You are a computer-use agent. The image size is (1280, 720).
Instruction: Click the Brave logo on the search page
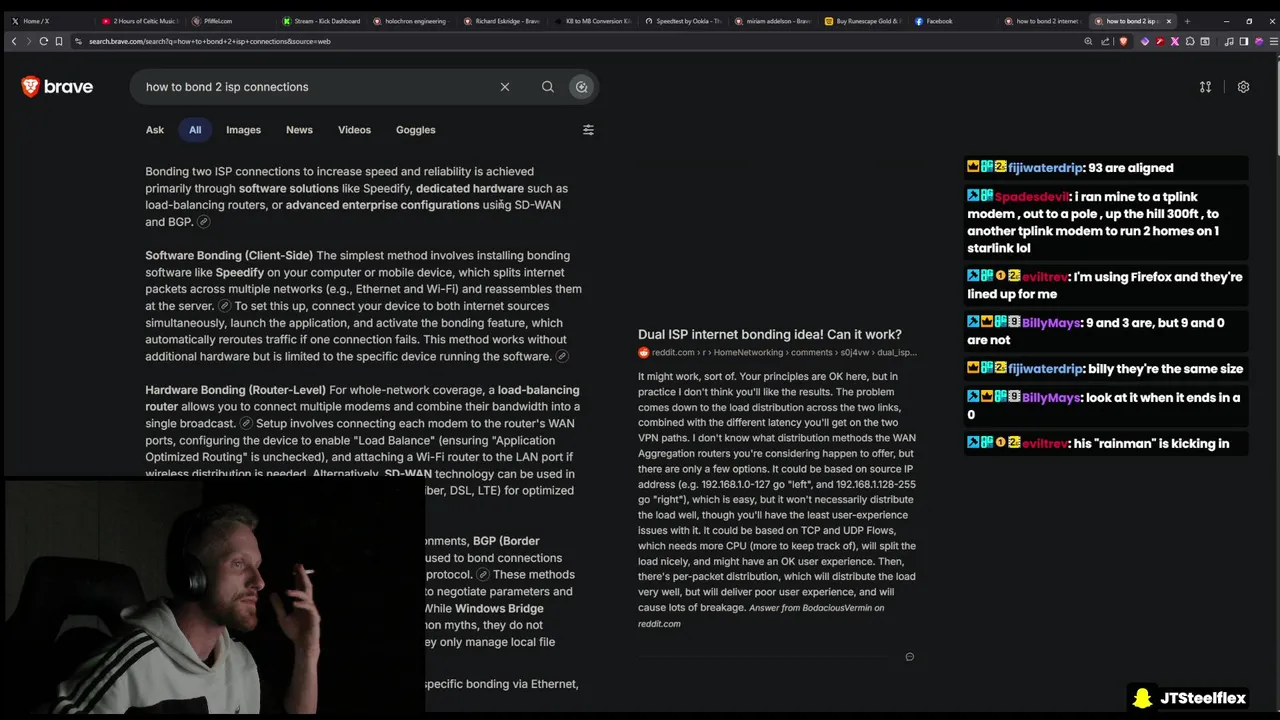(57, 87)
